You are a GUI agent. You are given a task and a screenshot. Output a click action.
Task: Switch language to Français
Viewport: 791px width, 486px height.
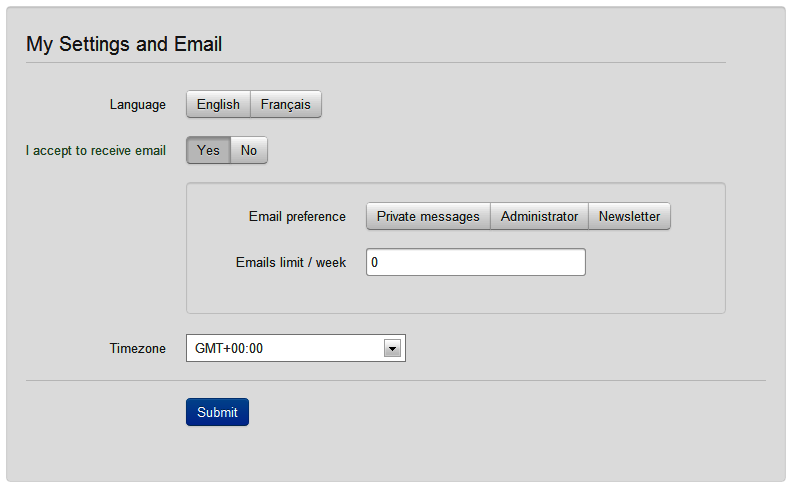pyautogui.click(x=286, y=104)
